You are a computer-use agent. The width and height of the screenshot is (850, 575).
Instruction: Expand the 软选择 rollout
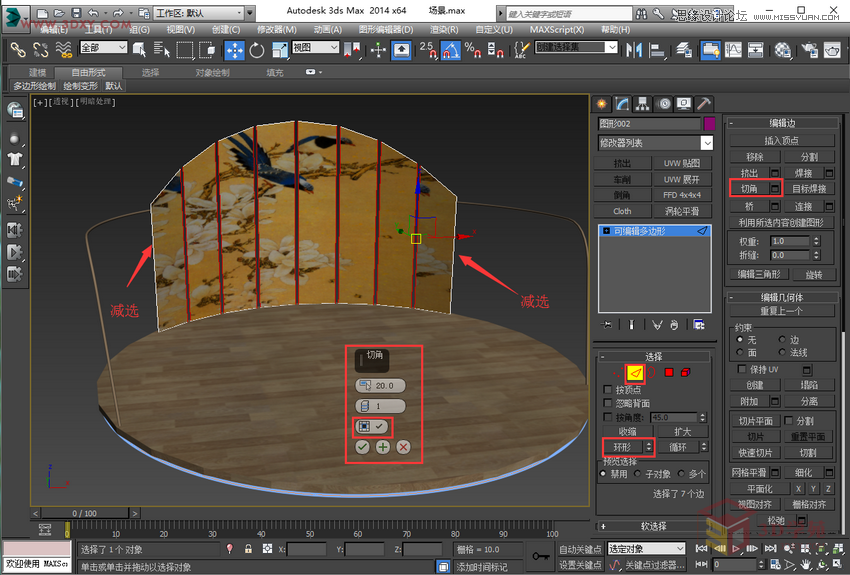pyautogui.click(x=653, y=526)
